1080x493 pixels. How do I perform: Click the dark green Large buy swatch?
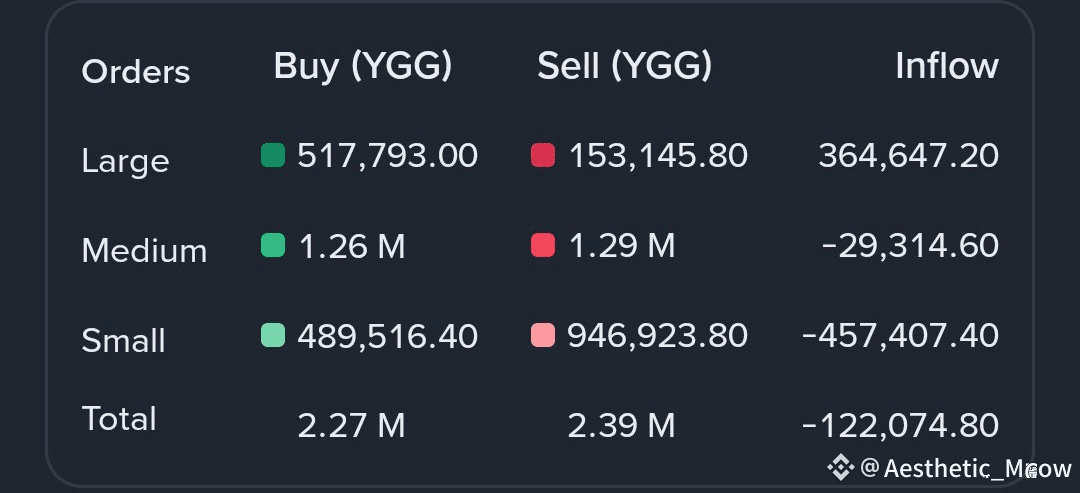(272, 155)
